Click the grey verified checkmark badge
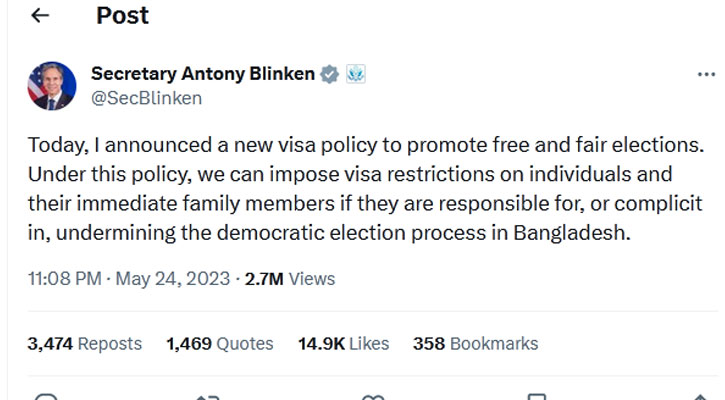The height and width of the screenshot is (400, 725). click(x=329, y=74)
